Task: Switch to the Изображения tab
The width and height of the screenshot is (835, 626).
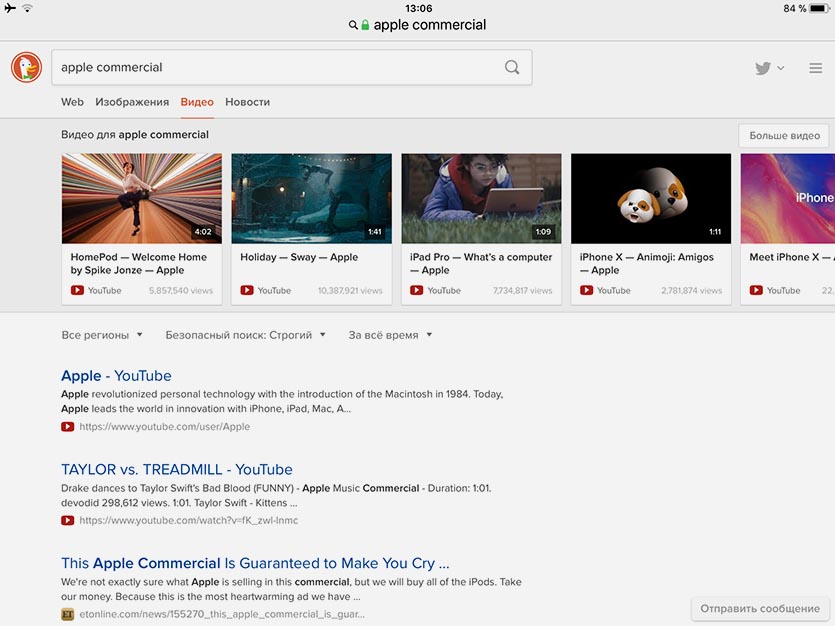Action: [x=132, y=102]
